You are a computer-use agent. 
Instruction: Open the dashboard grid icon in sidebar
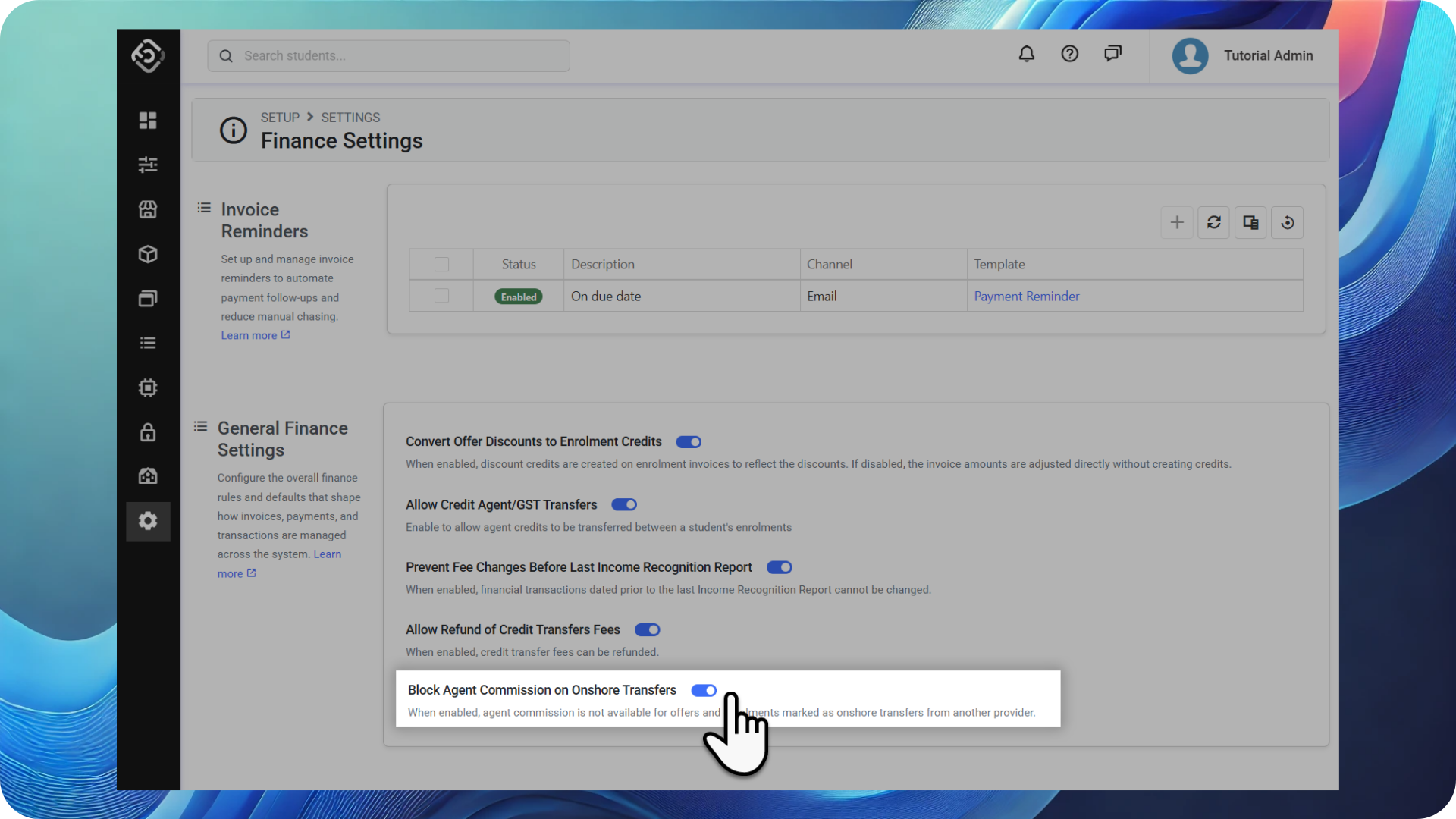coord(148,121)
